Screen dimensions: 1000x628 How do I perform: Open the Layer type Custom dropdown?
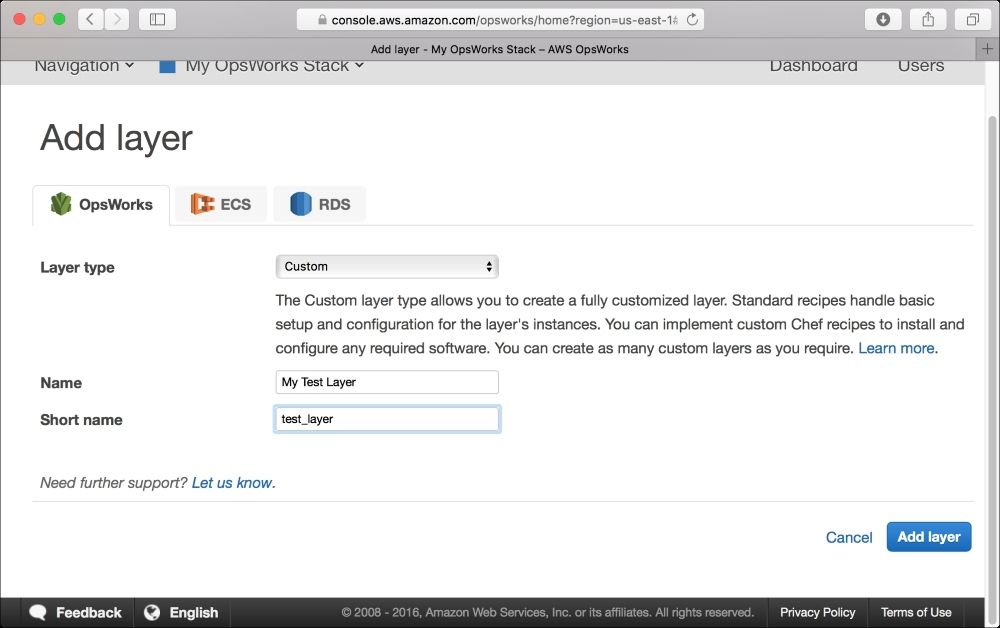pyautogui.click(x=387, y=267)
